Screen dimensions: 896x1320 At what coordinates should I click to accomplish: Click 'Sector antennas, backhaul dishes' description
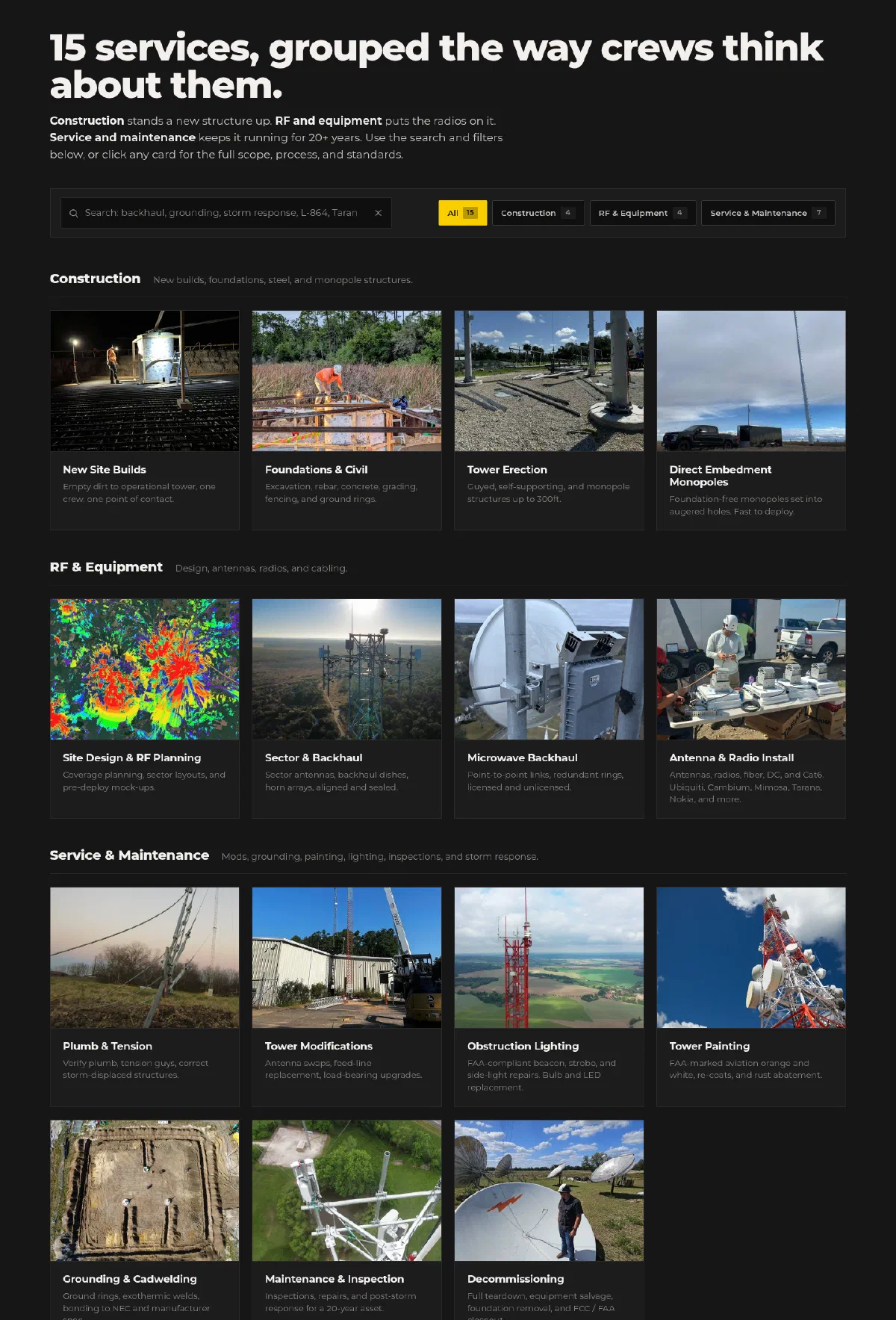(337, 781)
